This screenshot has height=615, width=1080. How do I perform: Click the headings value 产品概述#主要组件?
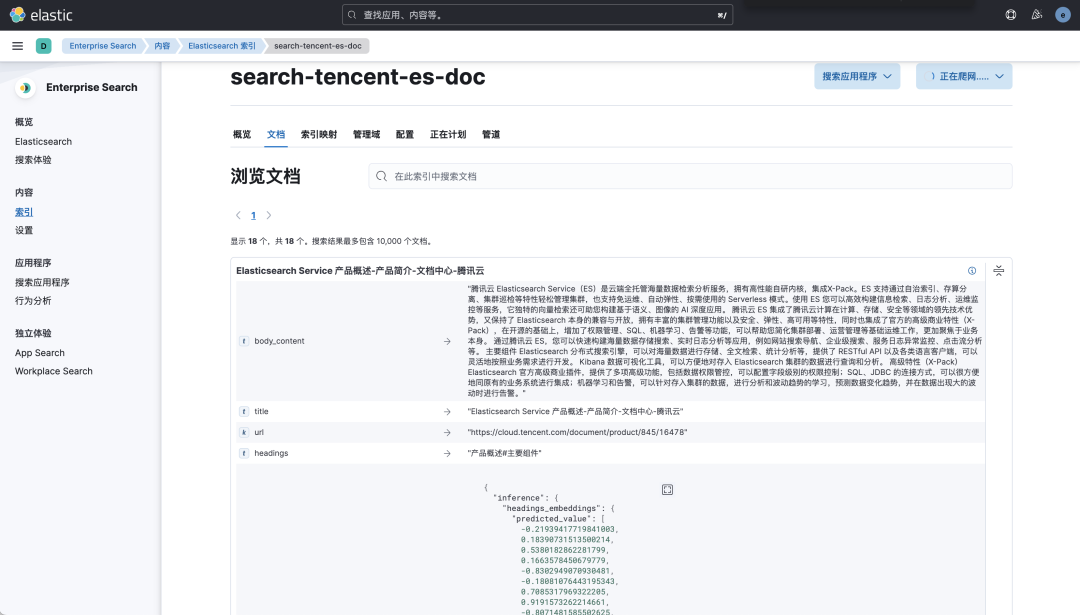click(505, 453)
